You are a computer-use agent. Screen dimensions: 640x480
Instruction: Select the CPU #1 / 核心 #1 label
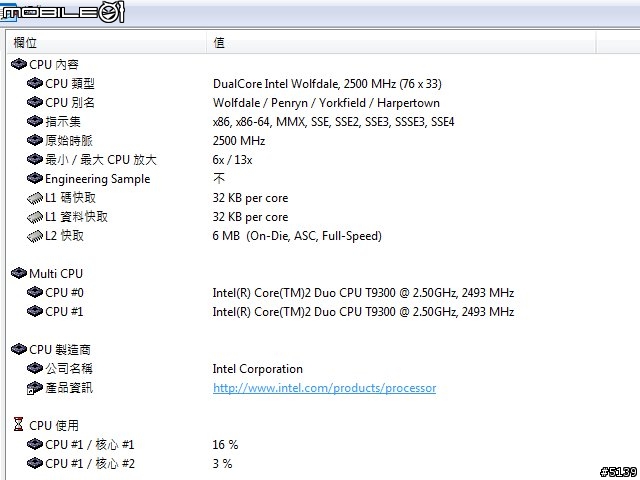[90, 444]
